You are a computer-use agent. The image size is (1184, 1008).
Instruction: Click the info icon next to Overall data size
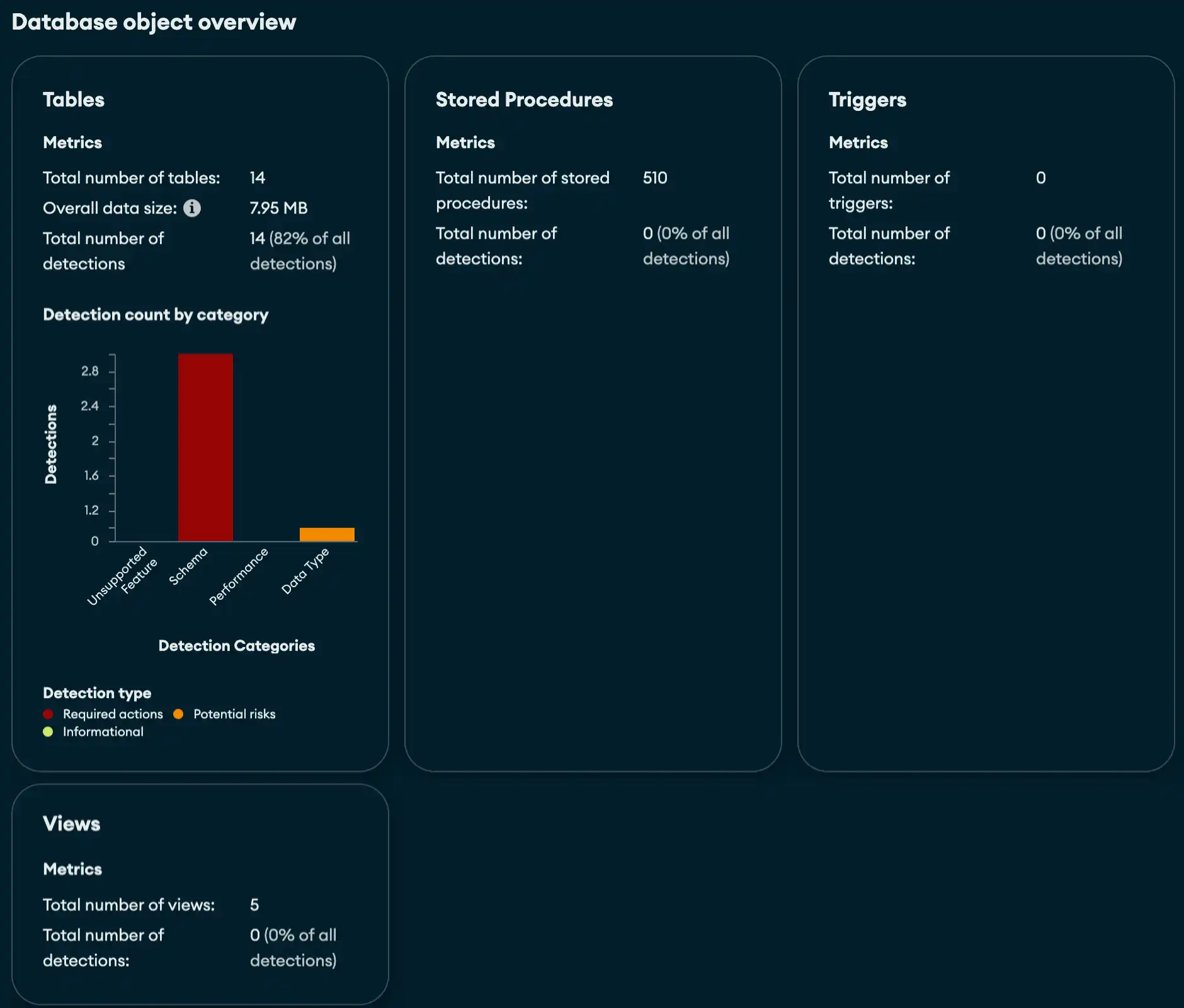pos(193,208)
